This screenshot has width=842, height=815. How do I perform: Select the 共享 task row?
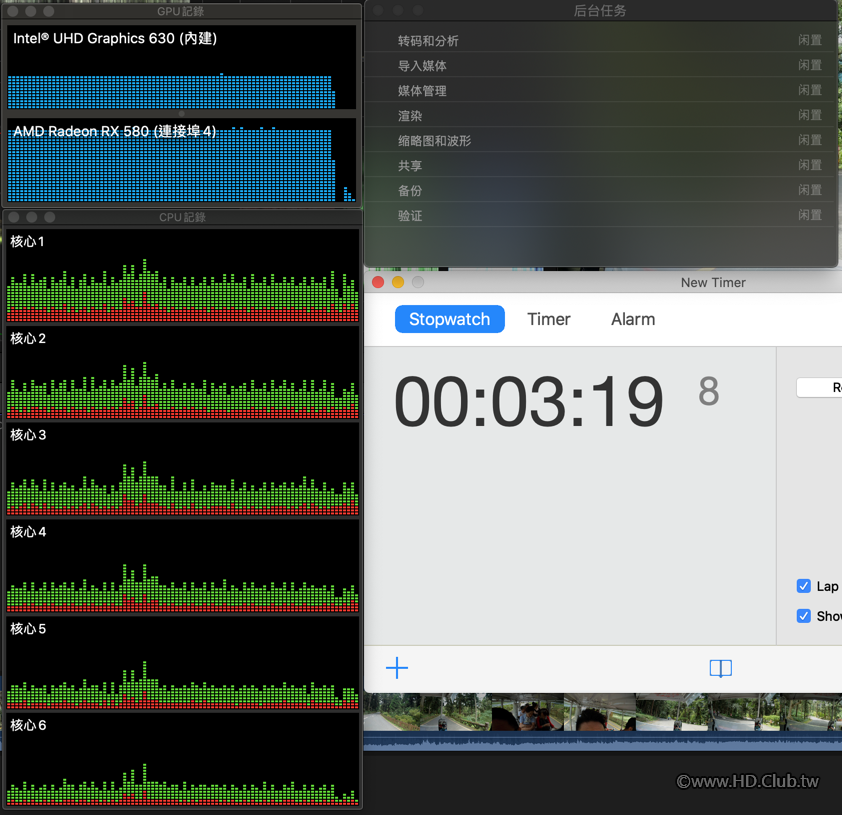(600, 165)
